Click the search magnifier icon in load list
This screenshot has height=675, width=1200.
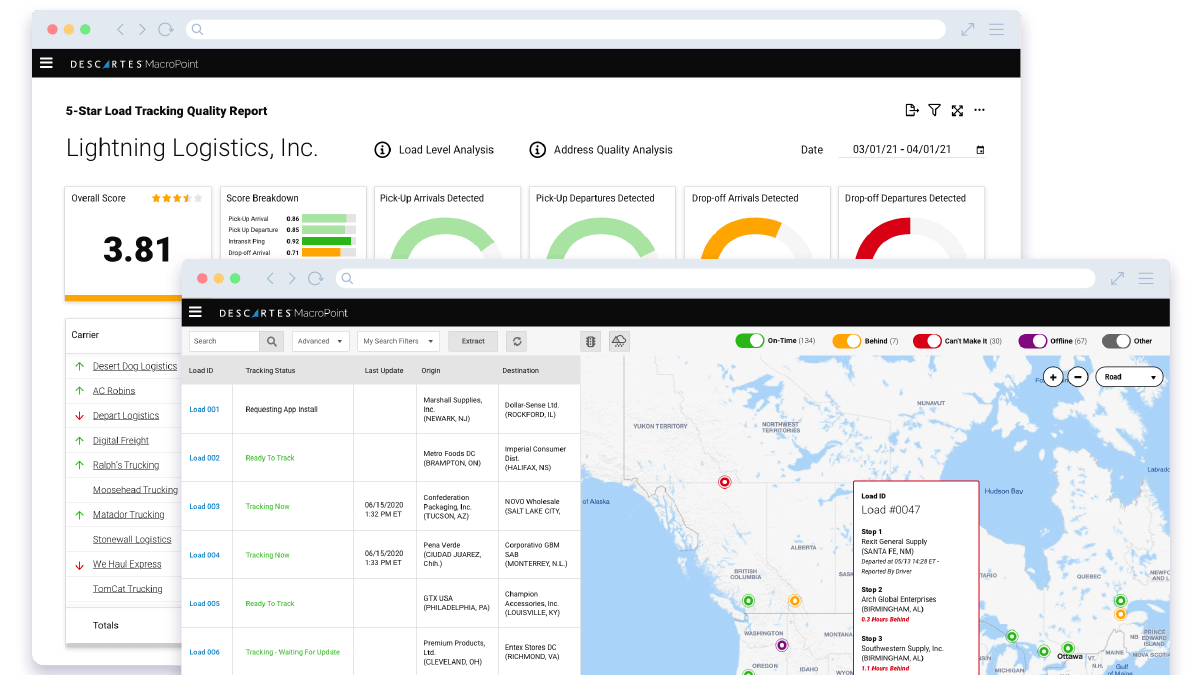tap(270, 341)
